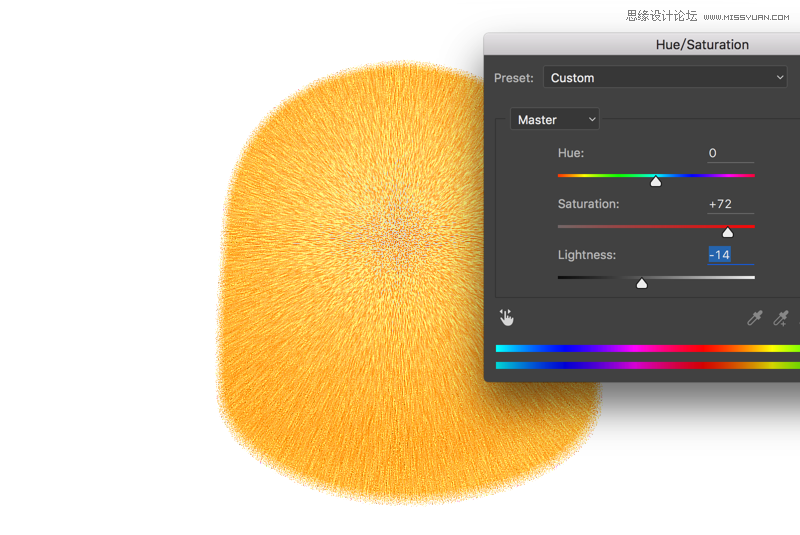800x535 pixels.
Task: Select the on-image adjustment hand tool
Action: 507,318
